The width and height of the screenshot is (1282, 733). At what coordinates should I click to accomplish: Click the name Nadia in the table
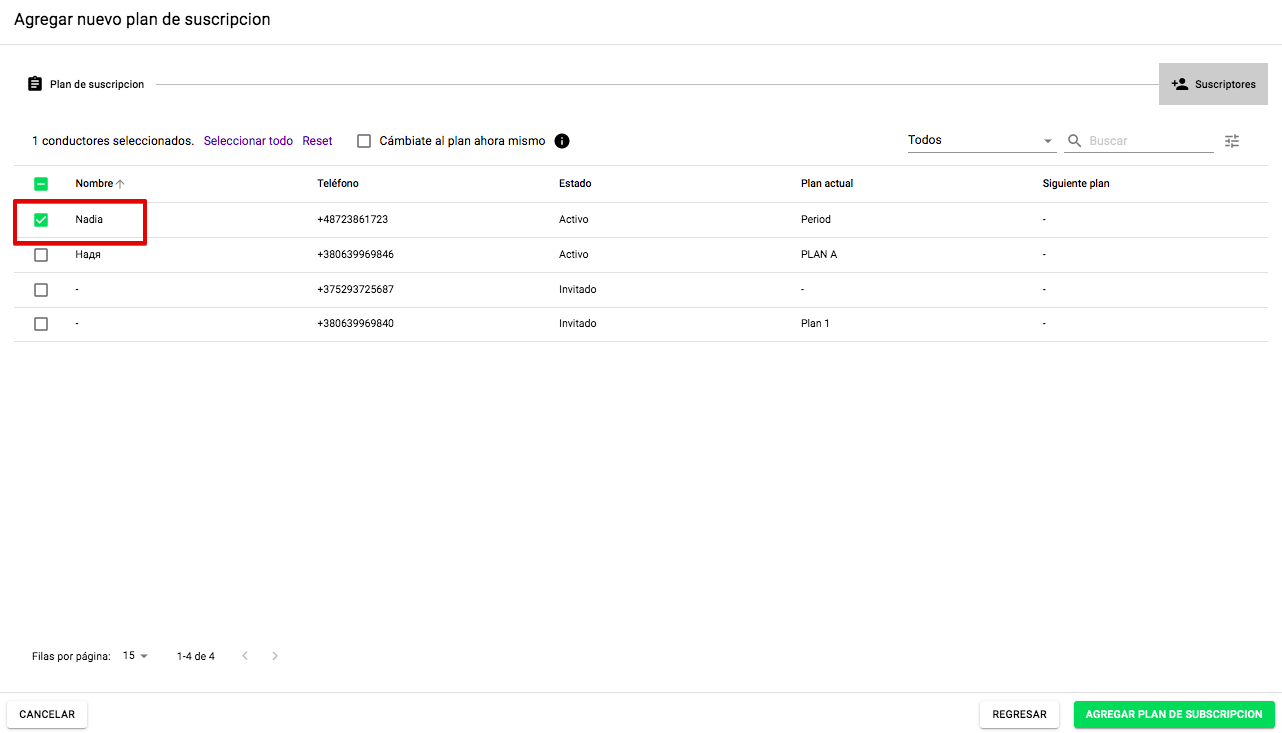(x=89, y=219)
